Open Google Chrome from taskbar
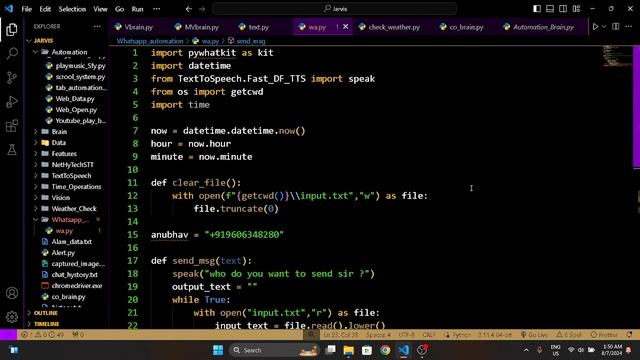Viewport: 640px width, 360px height. 385,350
